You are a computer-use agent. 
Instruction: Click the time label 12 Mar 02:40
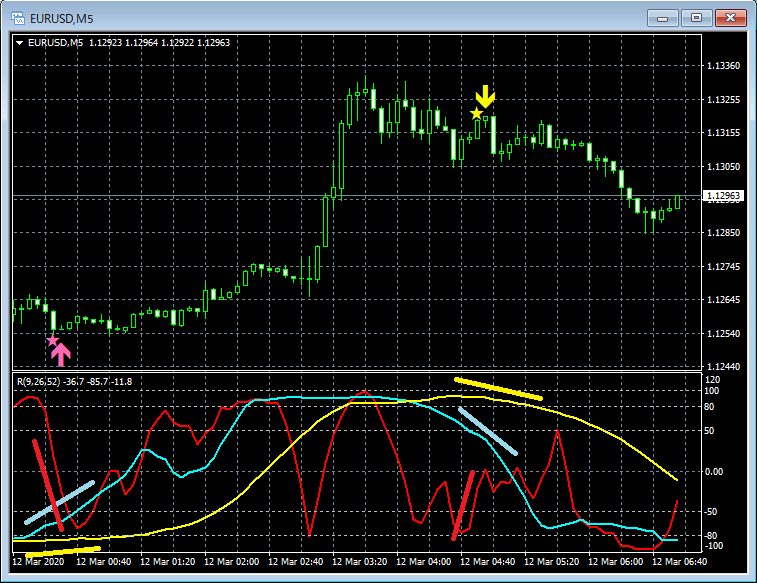click(295, 562)
